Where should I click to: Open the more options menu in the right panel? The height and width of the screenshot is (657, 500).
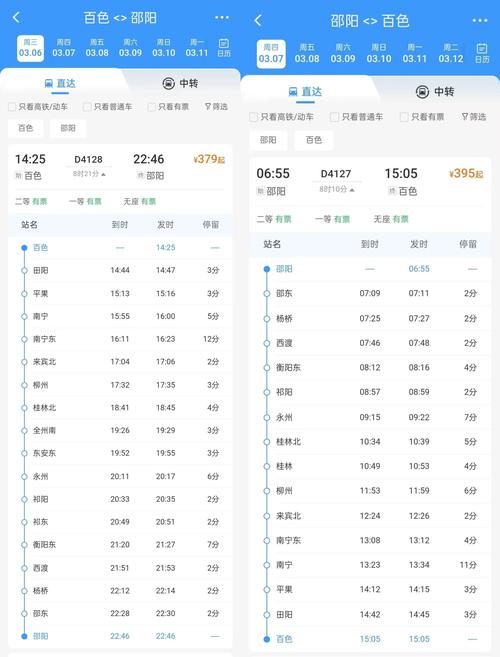coord(479,21)
